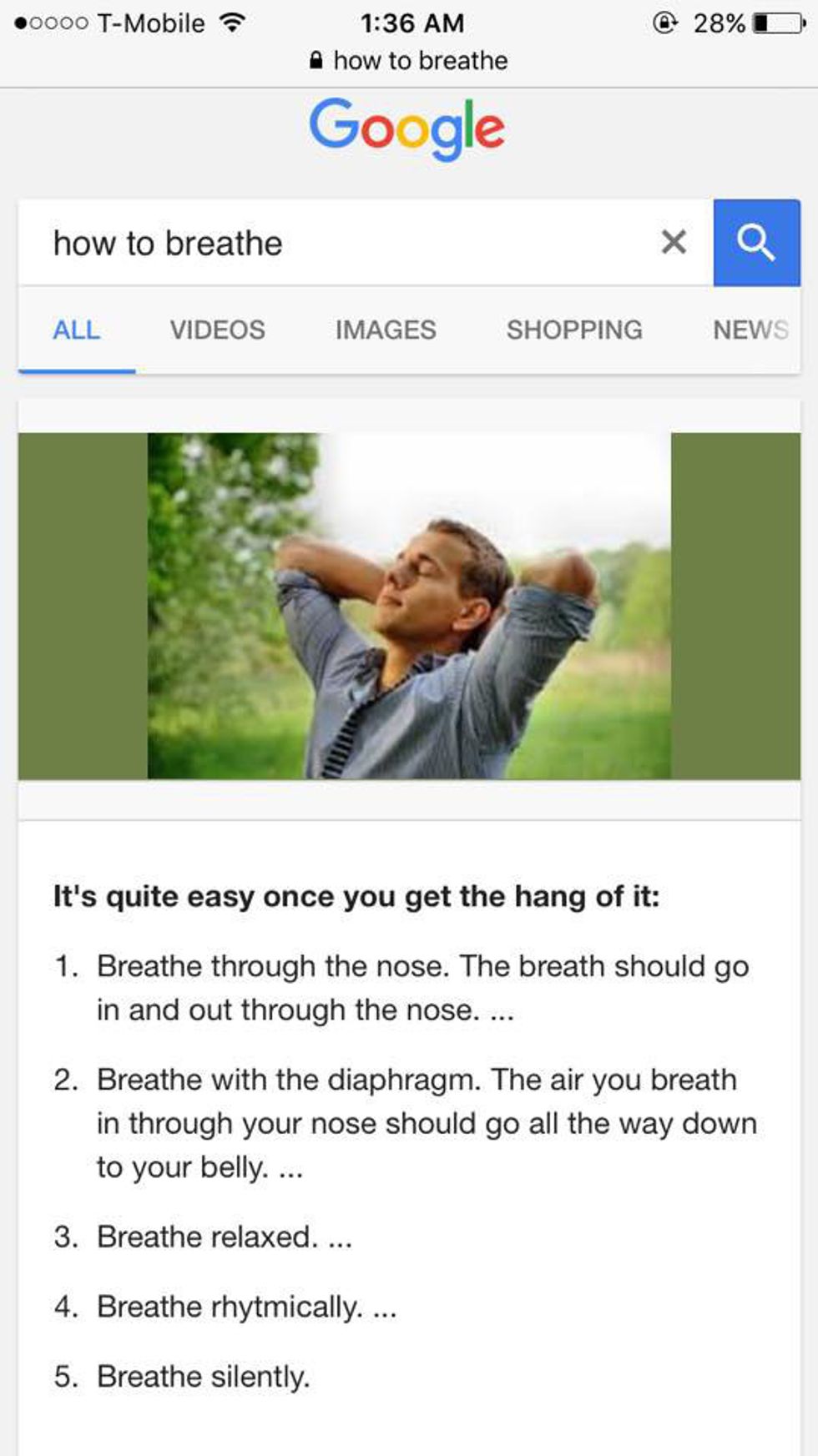This screenshot has height=1456, width=818.
Task: Clear the search text with the X icon
Action: (674, 243)
